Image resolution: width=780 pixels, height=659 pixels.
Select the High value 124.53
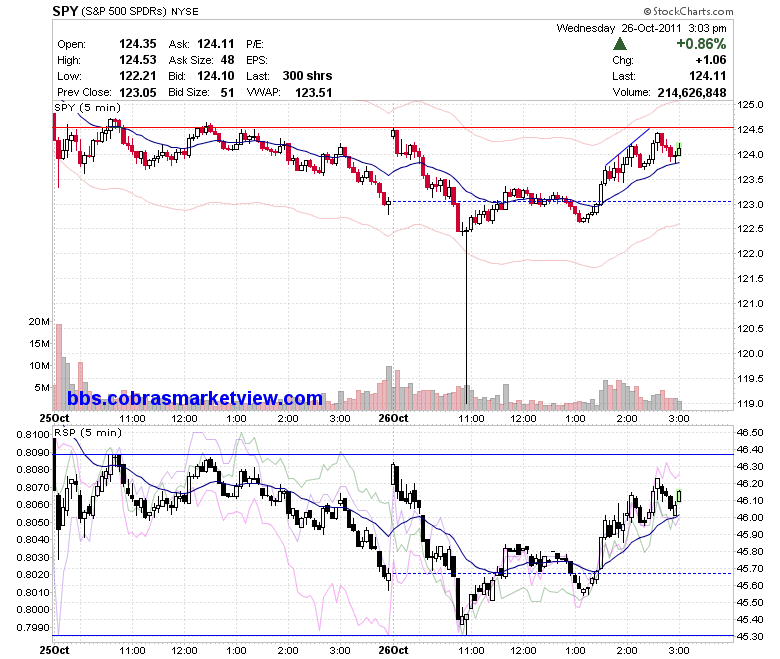[x=138, y=60]
